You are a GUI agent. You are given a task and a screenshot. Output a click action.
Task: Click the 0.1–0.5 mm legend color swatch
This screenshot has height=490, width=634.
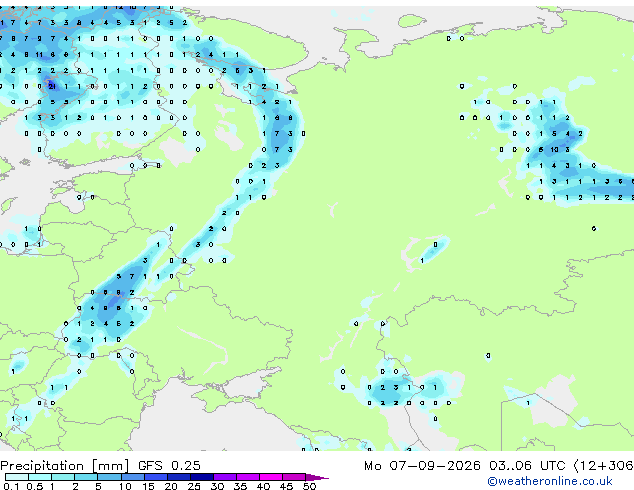[x=17, y=477]
